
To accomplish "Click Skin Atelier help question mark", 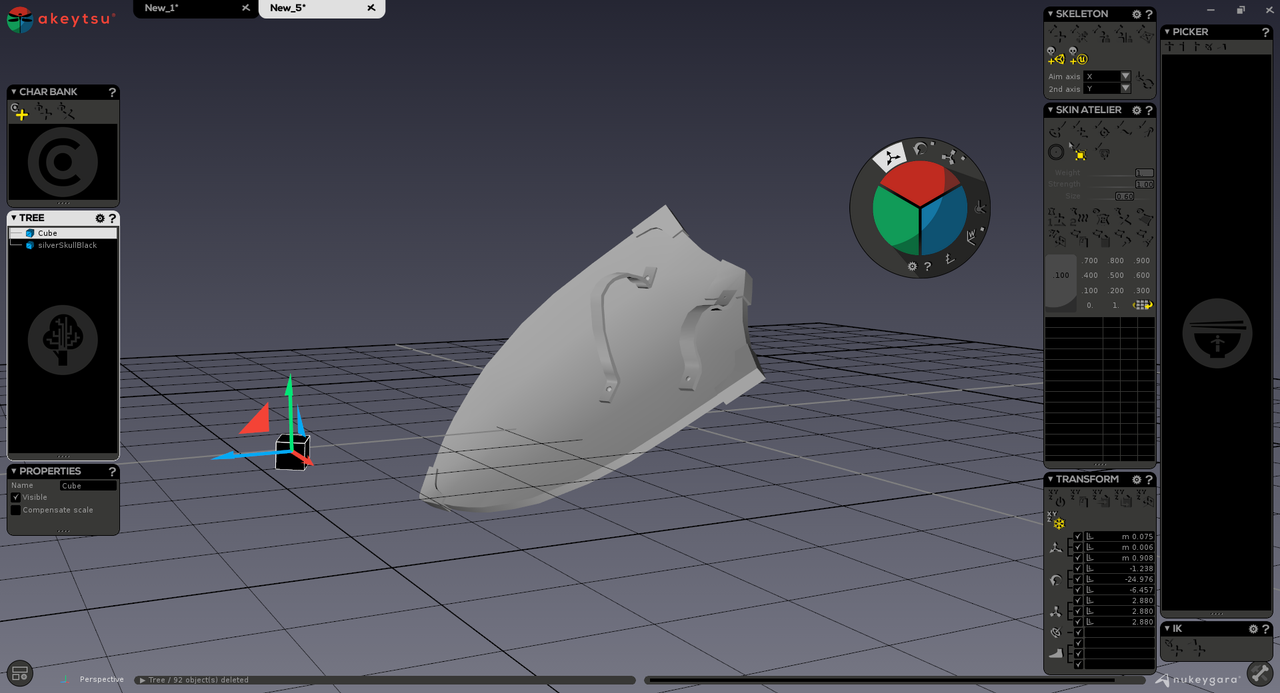I will pos(1149,110).
